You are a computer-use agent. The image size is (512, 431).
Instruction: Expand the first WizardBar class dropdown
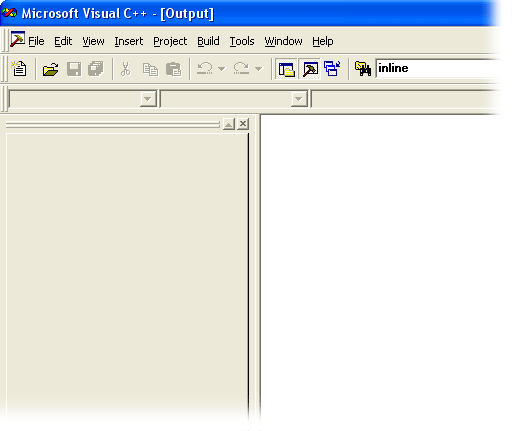[x=148, y=99]
